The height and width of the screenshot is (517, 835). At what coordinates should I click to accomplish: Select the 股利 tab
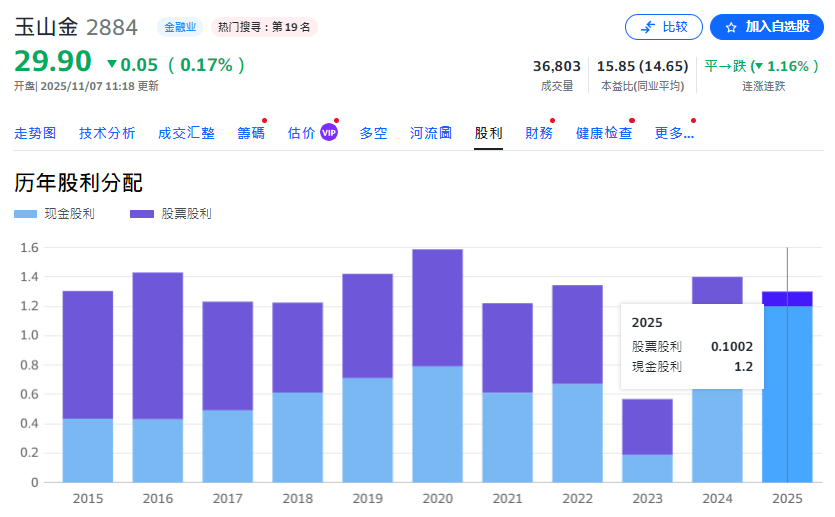pos(488,133)
